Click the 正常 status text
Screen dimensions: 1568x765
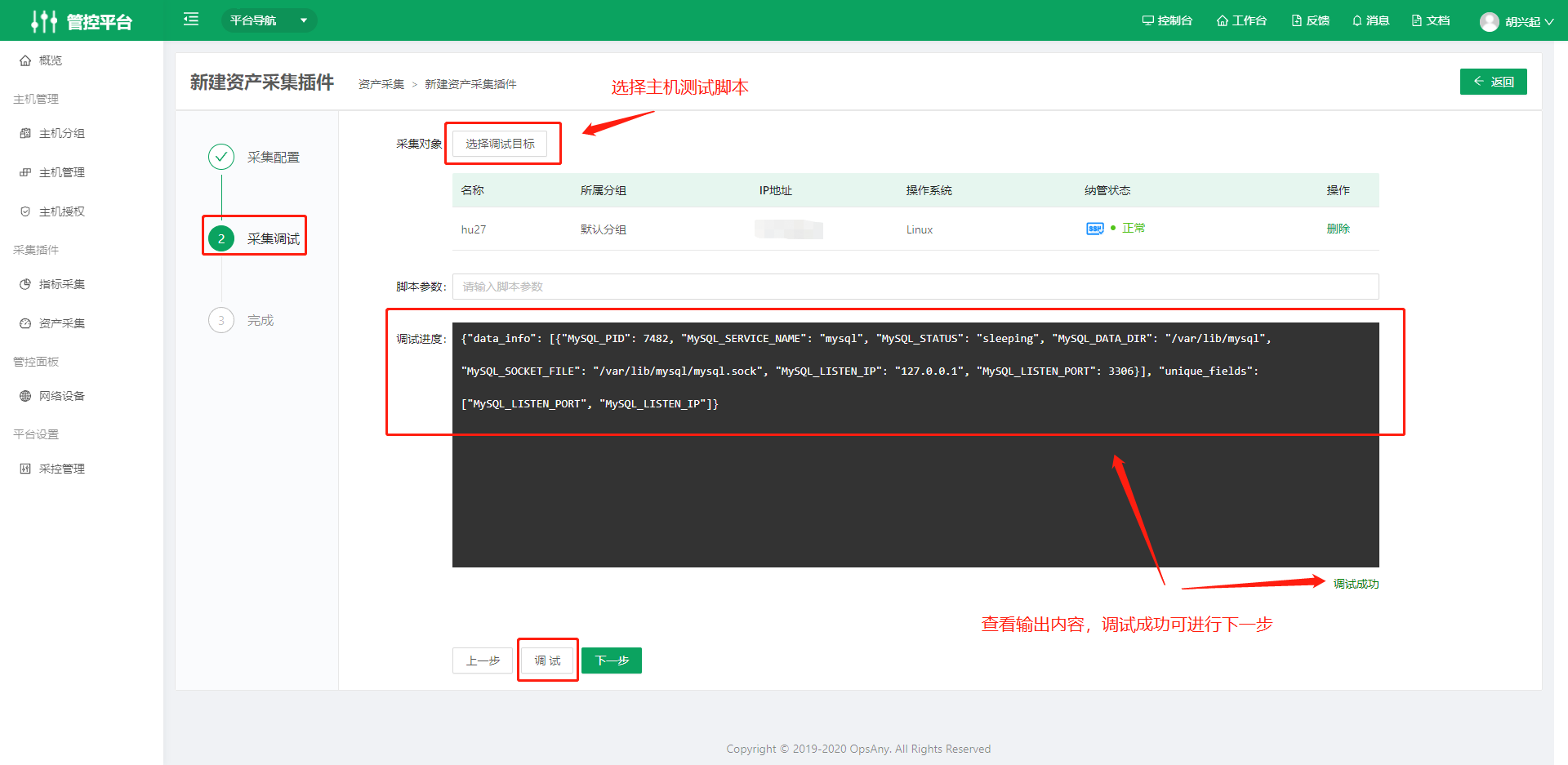tap(1134, 228)
